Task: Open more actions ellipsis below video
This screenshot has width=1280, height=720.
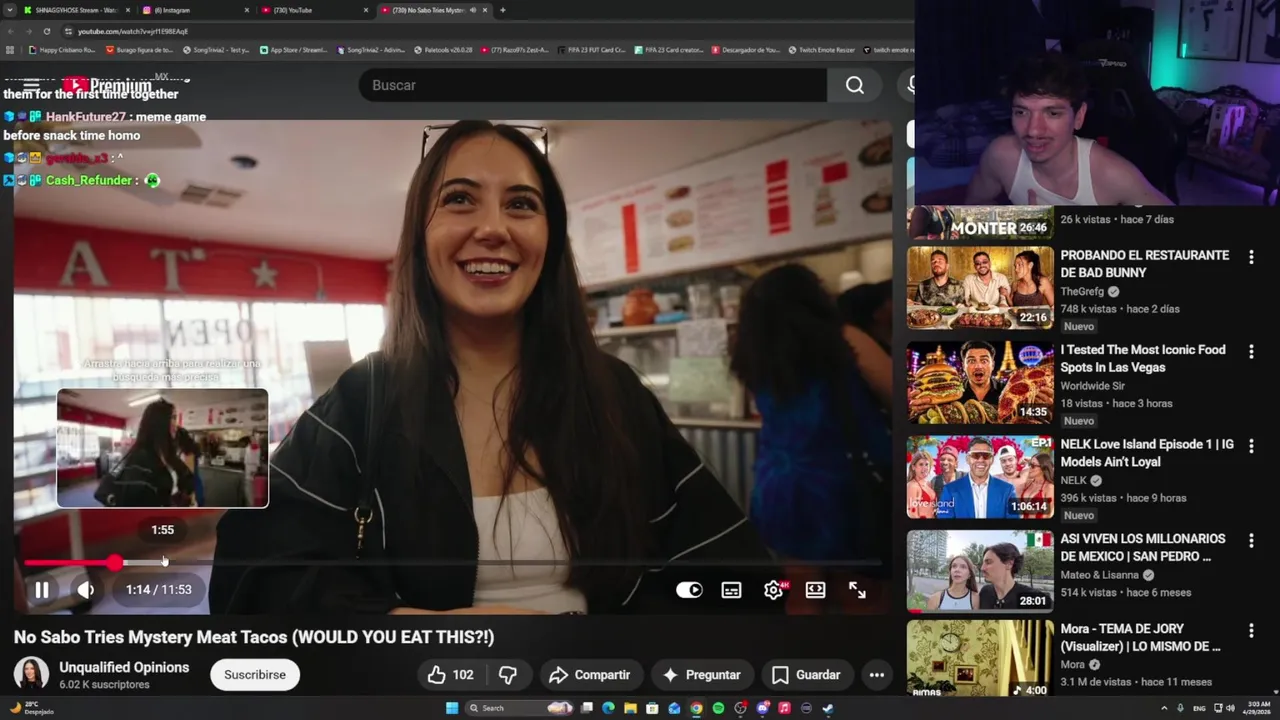Action: coord(876,675)
